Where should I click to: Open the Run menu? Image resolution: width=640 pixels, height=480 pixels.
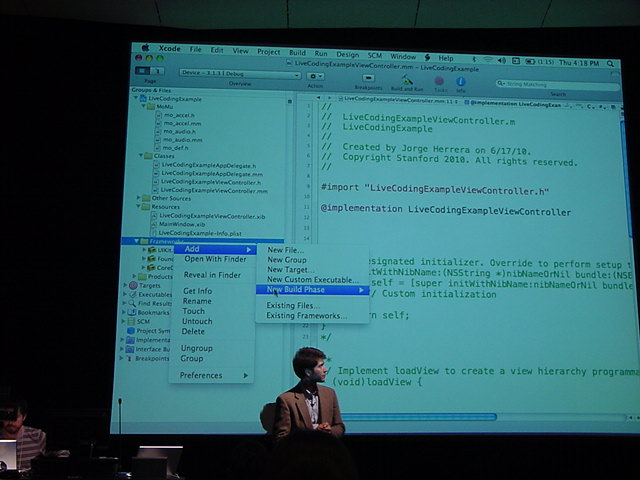pos(321,53)
